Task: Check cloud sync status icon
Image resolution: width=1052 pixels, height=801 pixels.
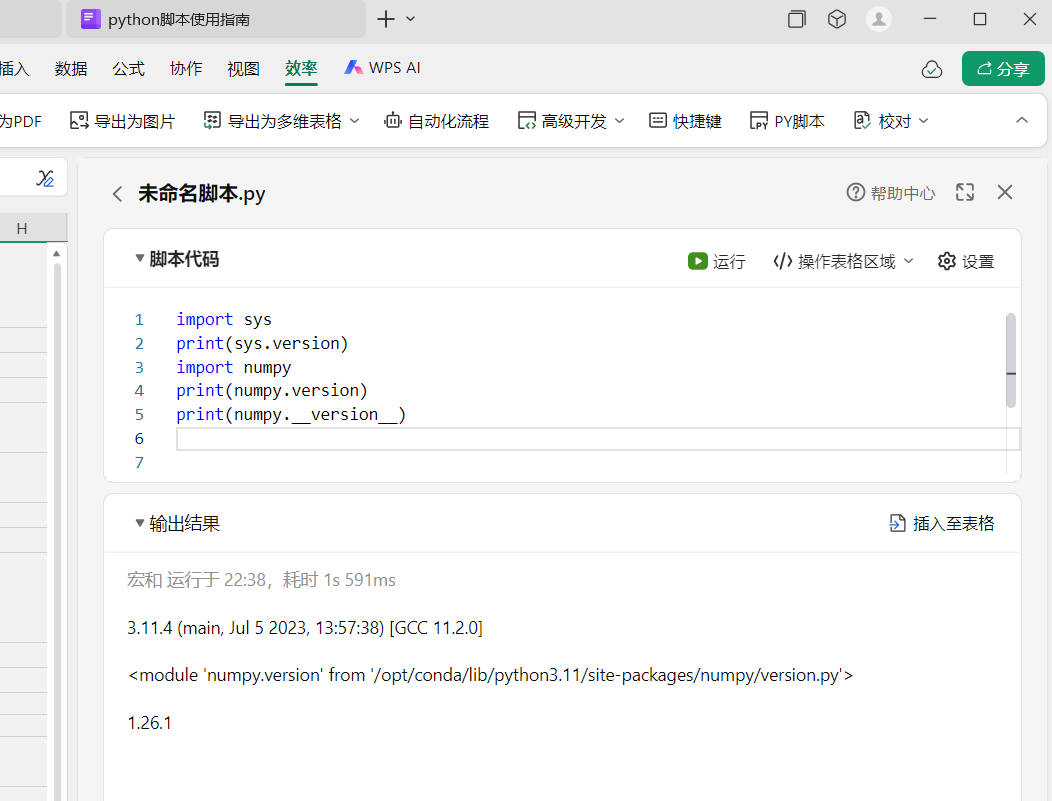Action: [x=932, y=69]
